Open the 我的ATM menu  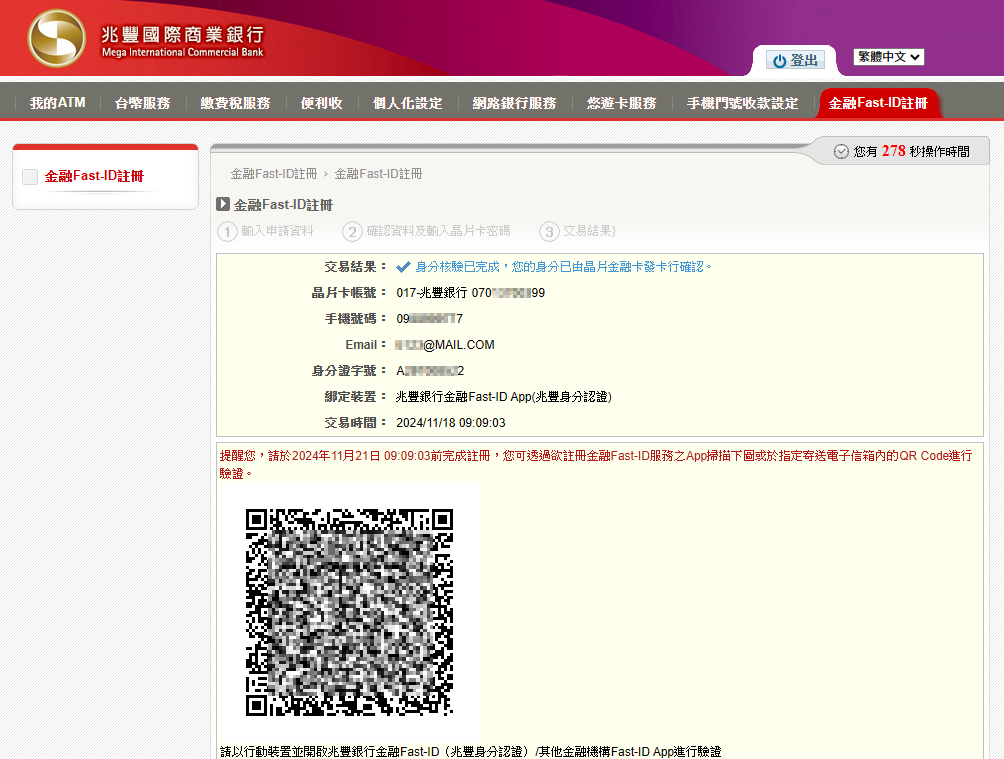(57, 103)
